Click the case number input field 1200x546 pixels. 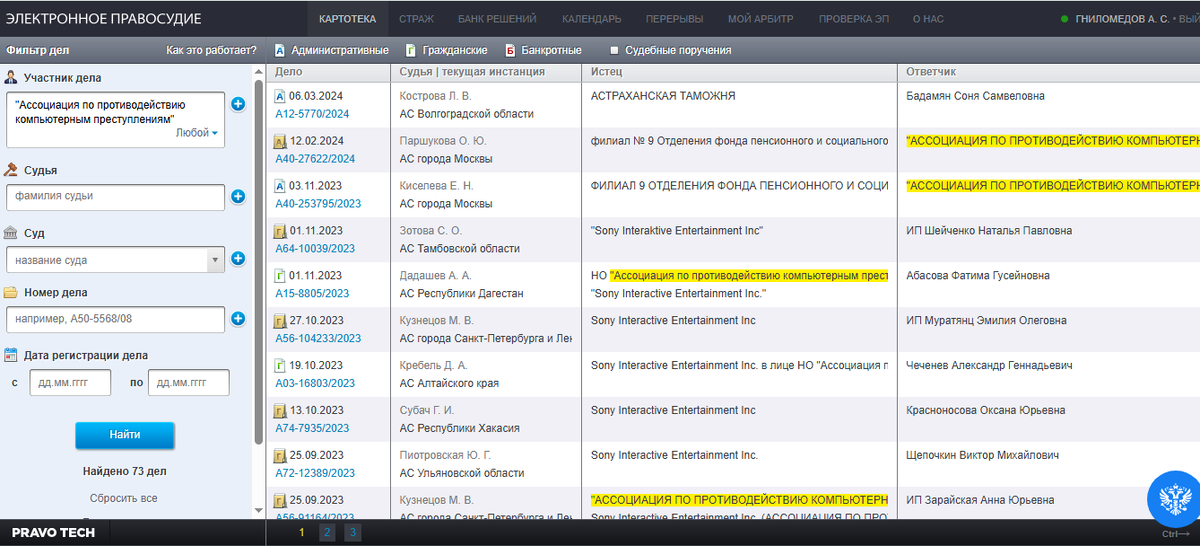tap(115, 320)
